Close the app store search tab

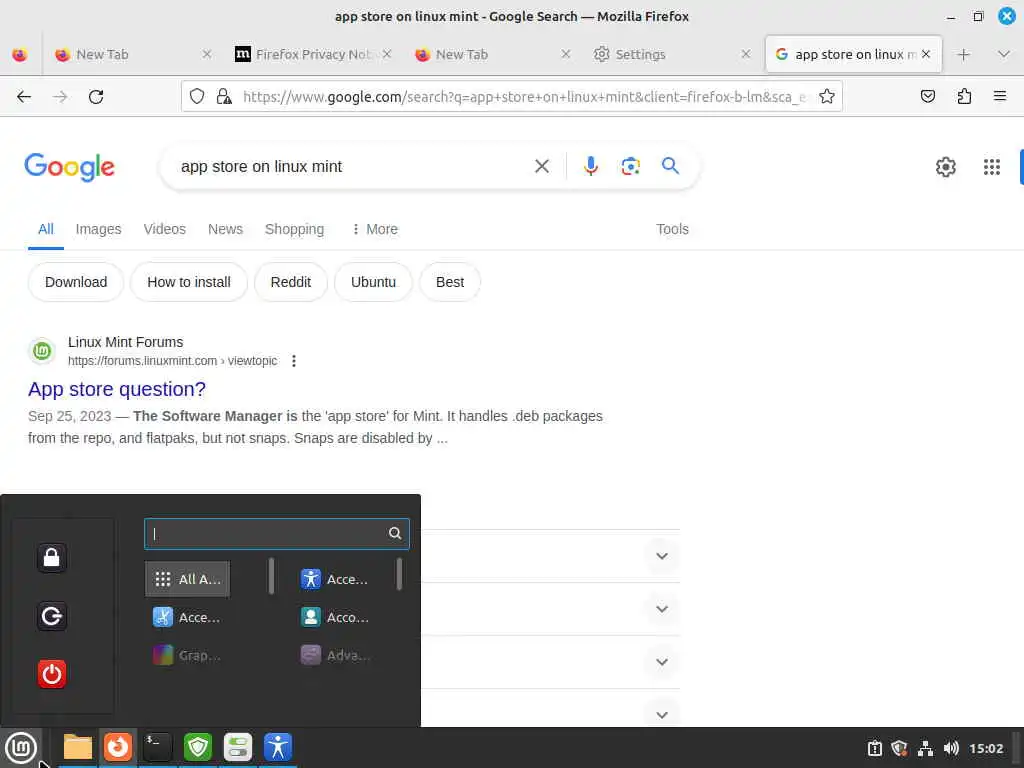[925, 54]
